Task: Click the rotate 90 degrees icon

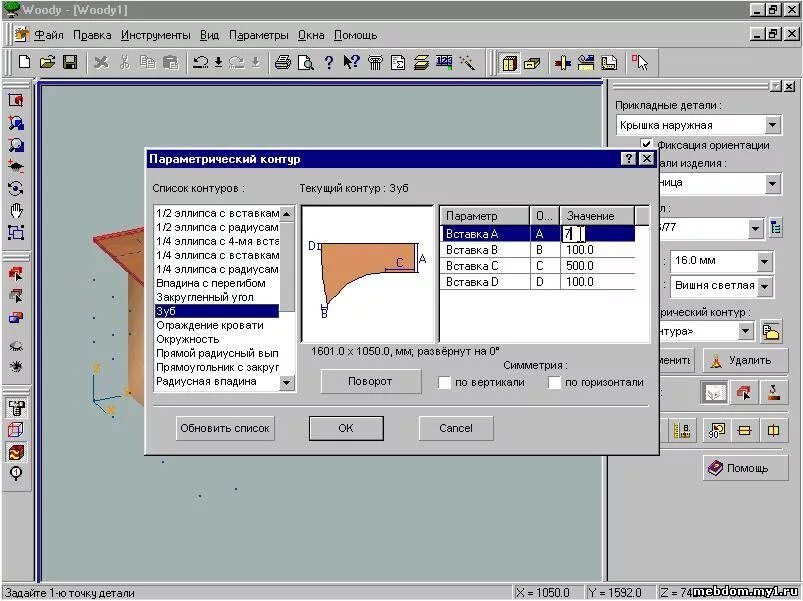Action: tap(716, 431)
